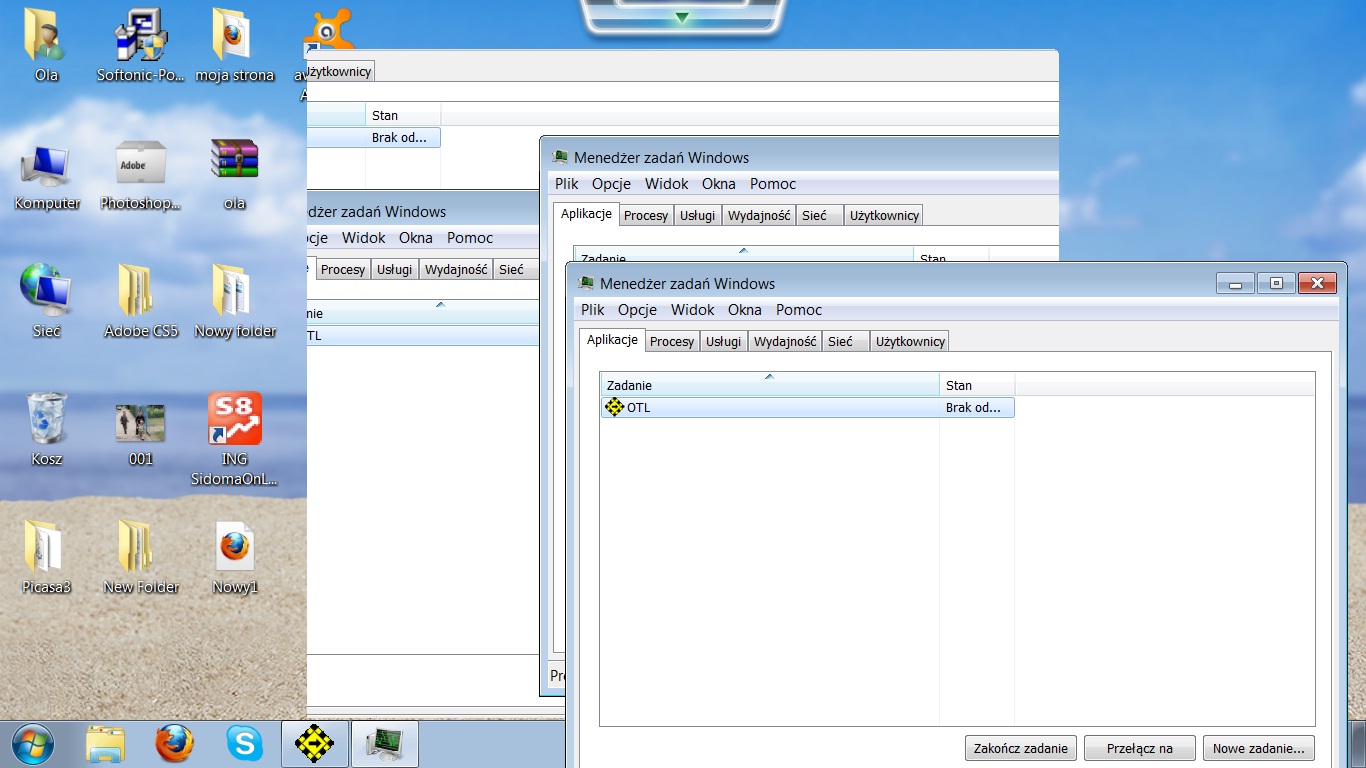Select the New Folder desktop icon

click(140, 558)
